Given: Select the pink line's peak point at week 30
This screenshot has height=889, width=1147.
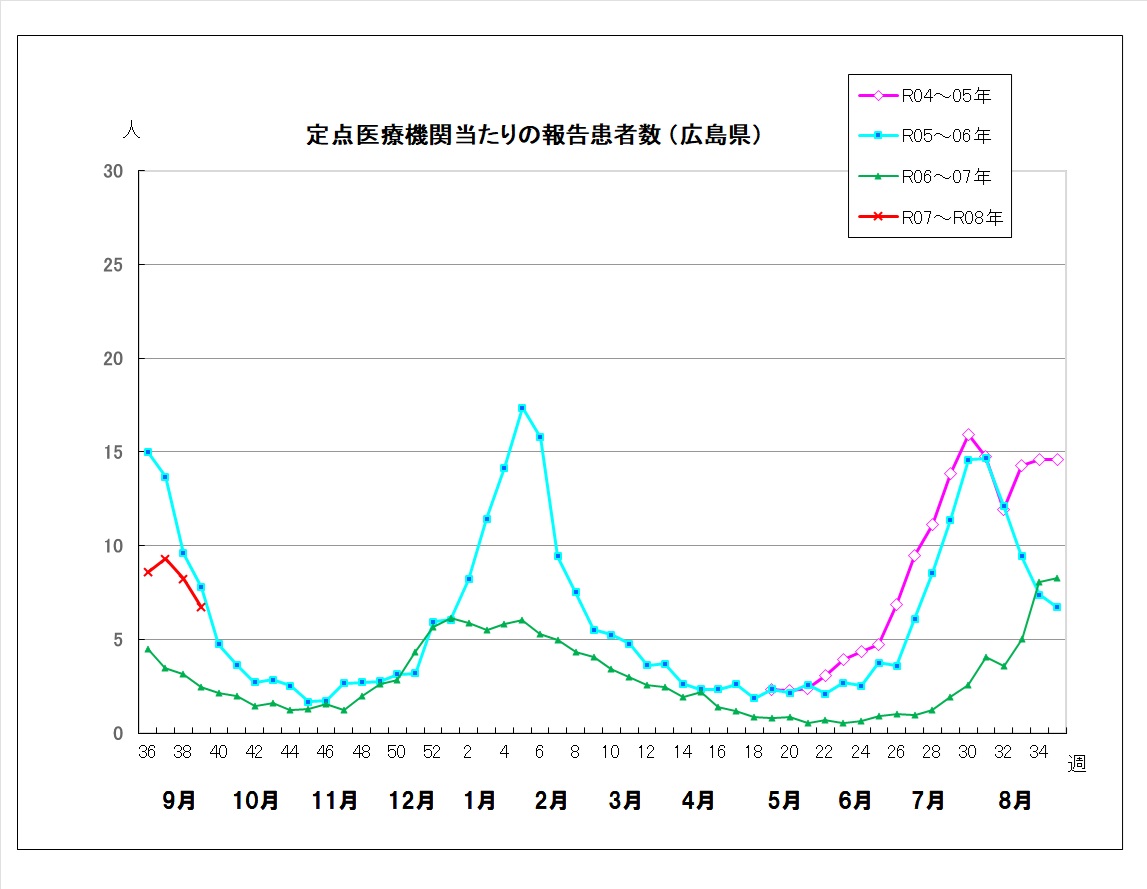Looking at the screenshot, I should point(968,435).
